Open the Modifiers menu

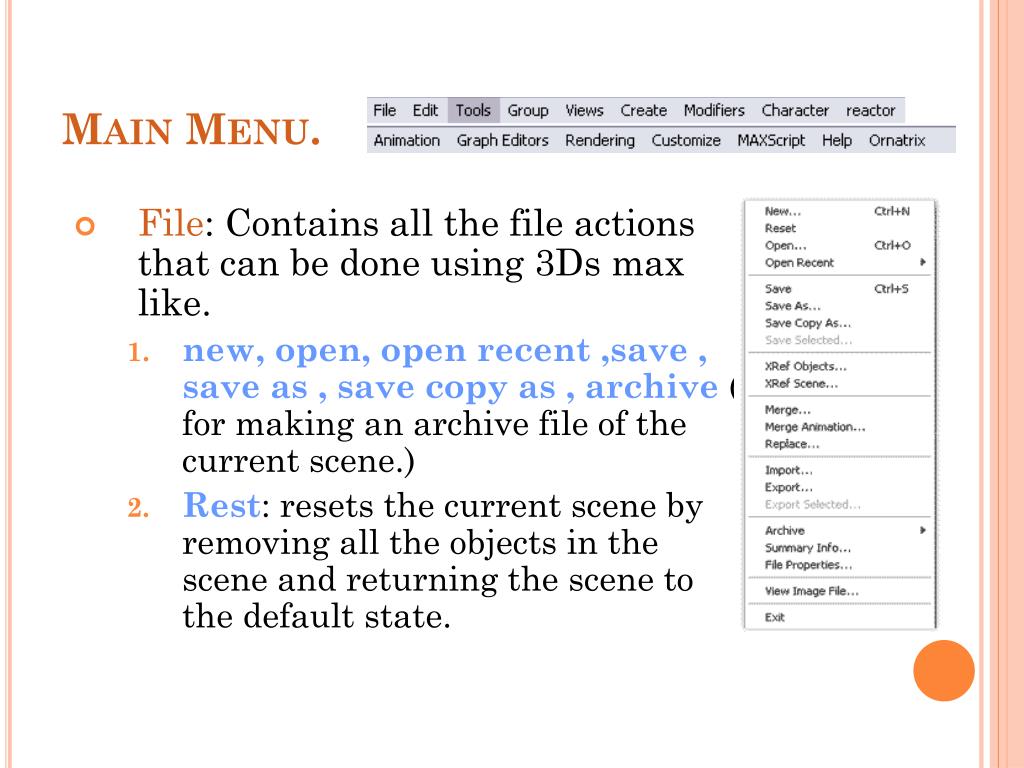(714, 110)
